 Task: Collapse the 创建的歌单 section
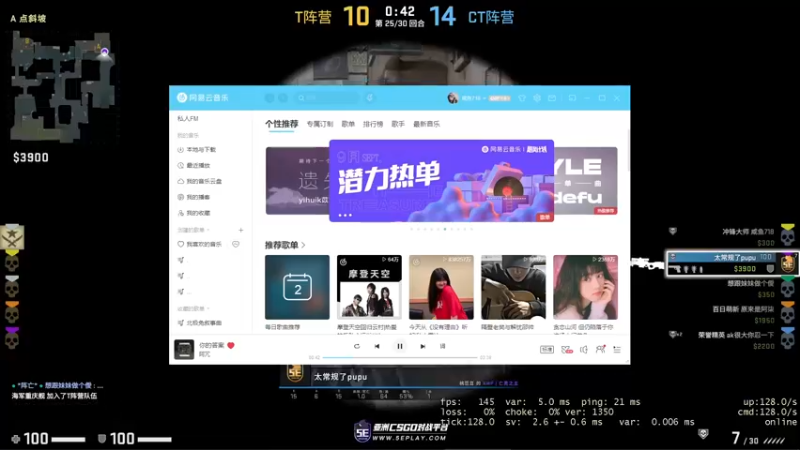pos(194,230)
